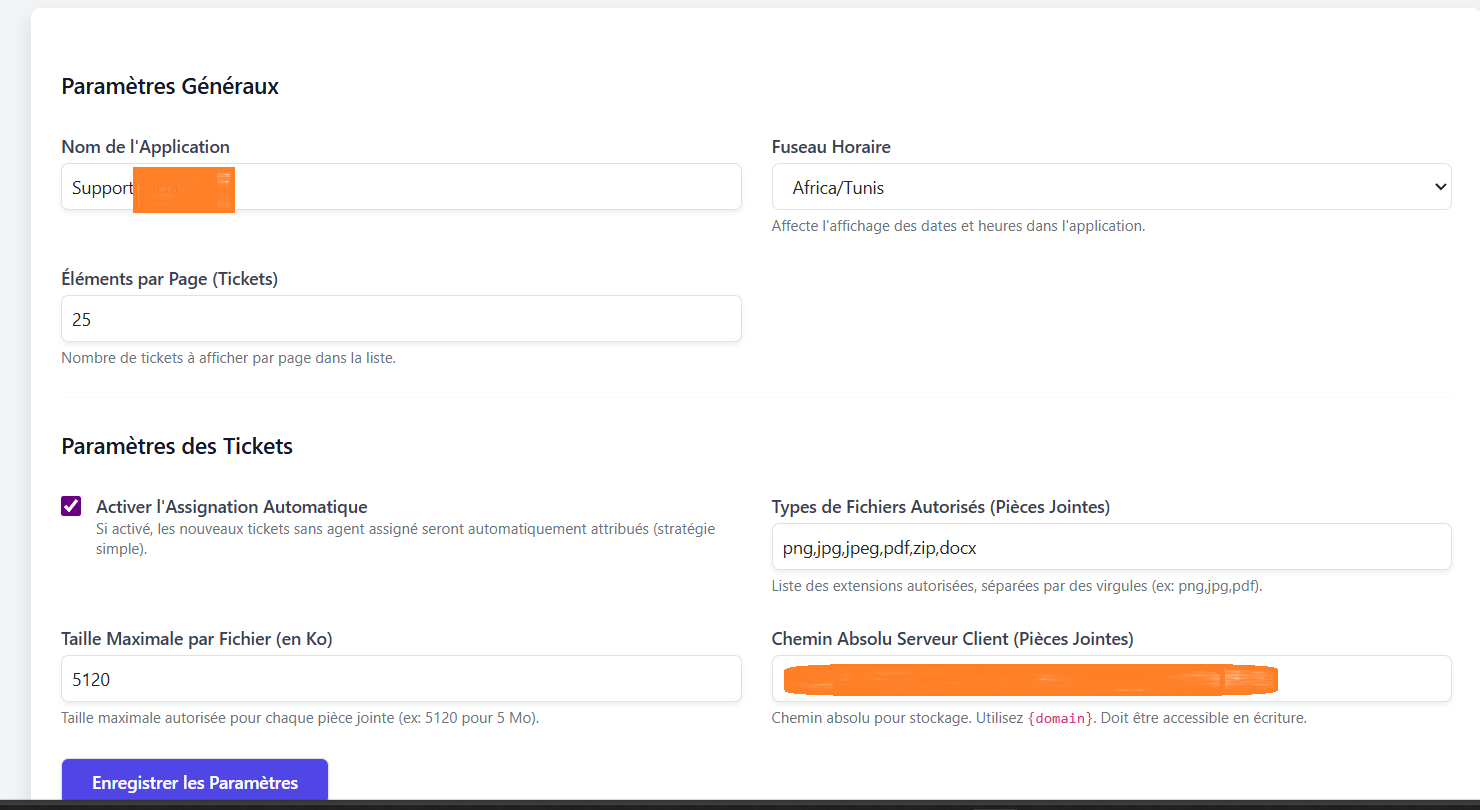1480x810 pixels.
Task: Click the Paramètres des Tickets heading
Action: click(176, 446)
